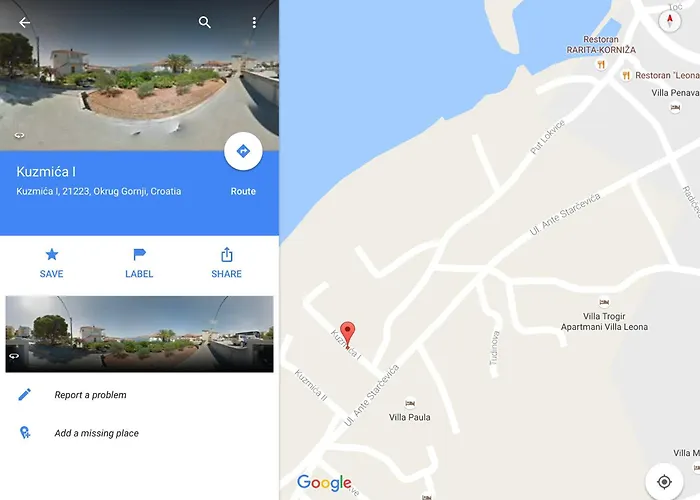Viewport: 700px width, 500px height.
Task: Select the red map pin on Kuzmića I
Action: 348,335
